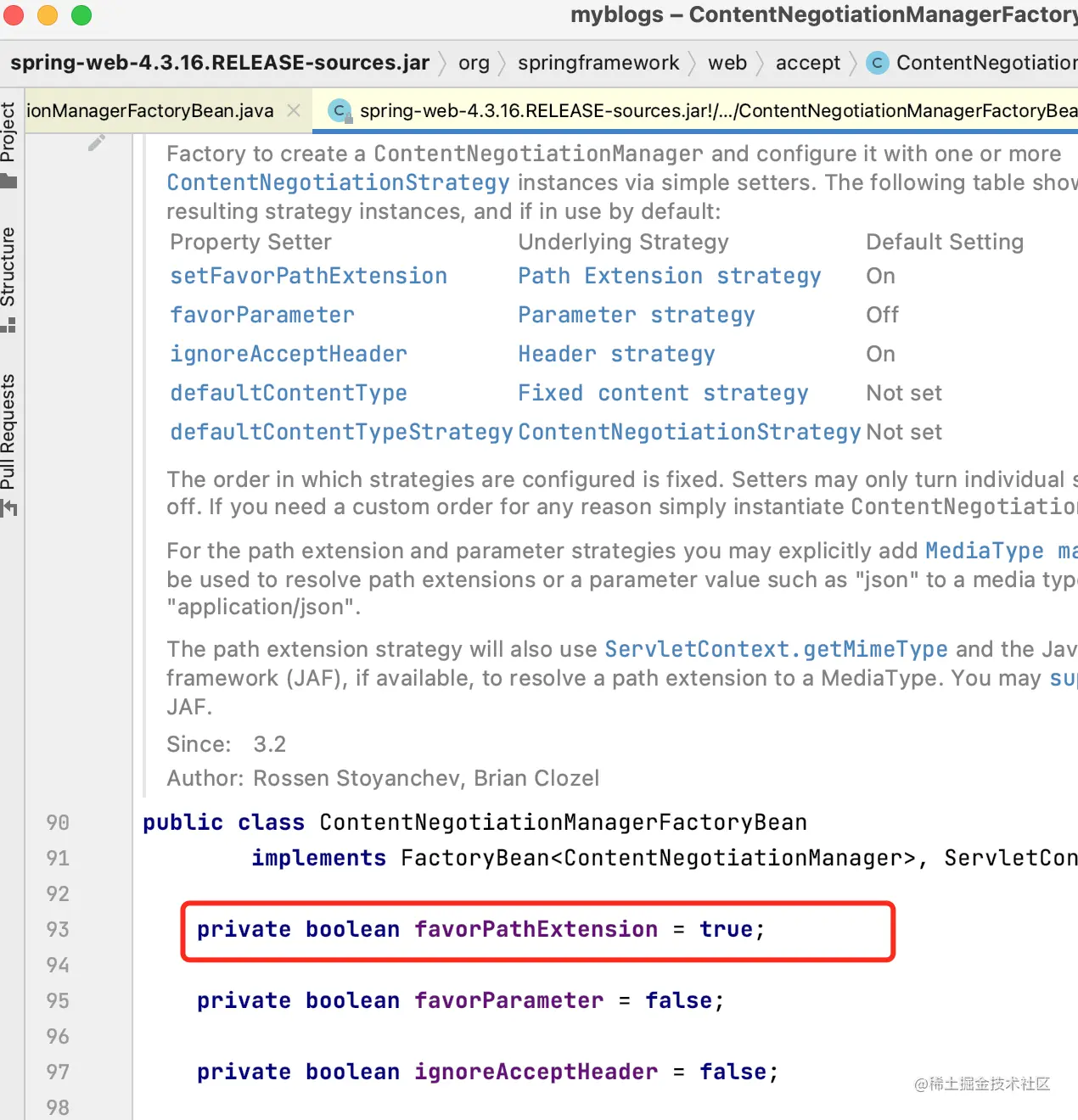Click the 'Underlying Strategy' column header
The width and height of the screenshot is (1078, 1120).
pos(623,242)
